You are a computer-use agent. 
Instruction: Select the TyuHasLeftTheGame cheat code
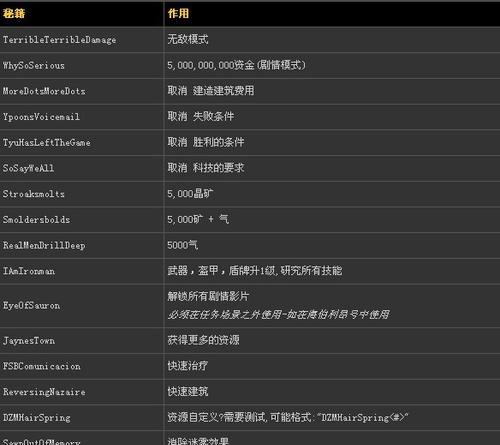[x=47, y=143]
